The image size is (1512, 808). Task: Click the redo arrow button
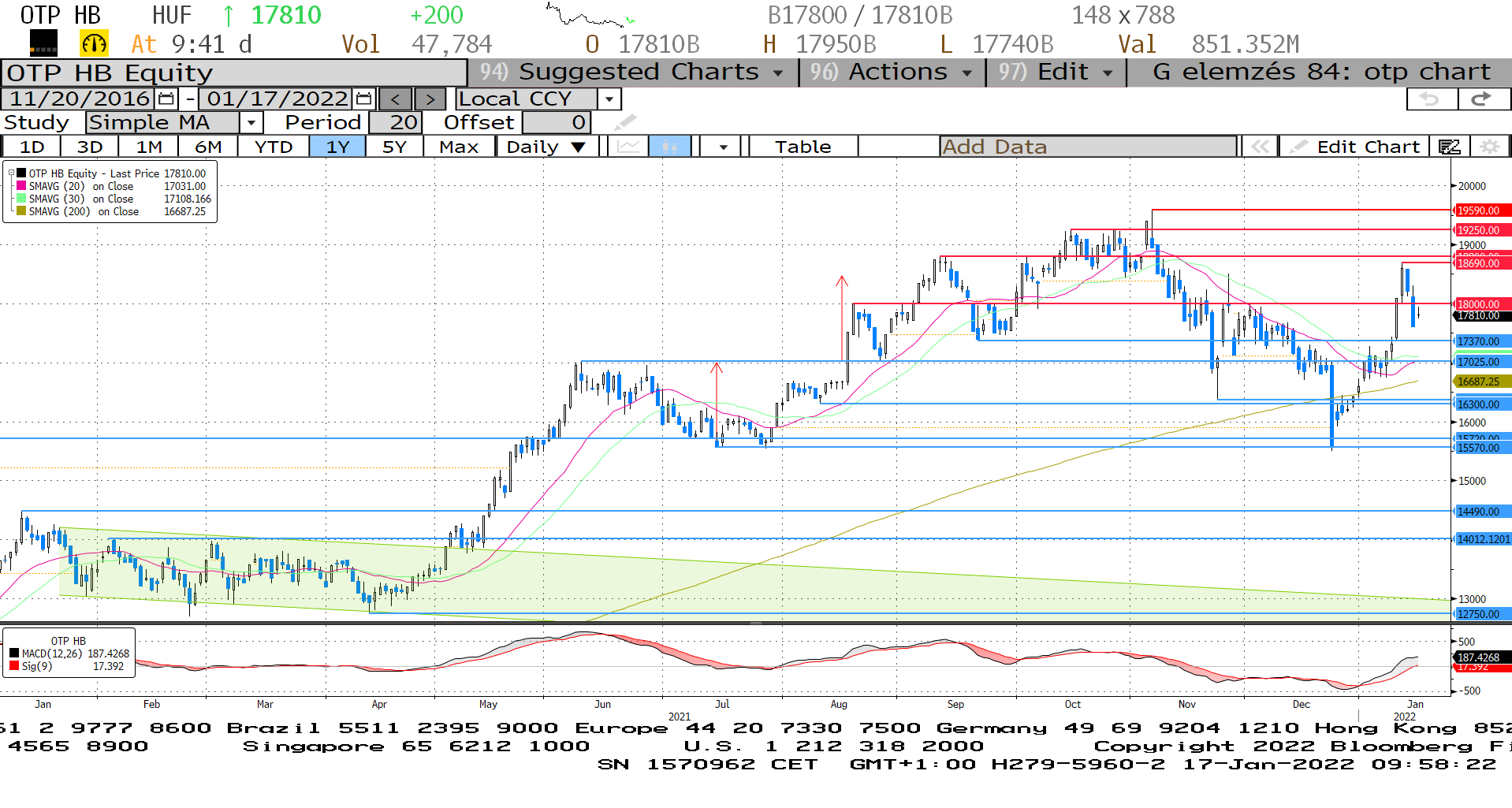1483,99
